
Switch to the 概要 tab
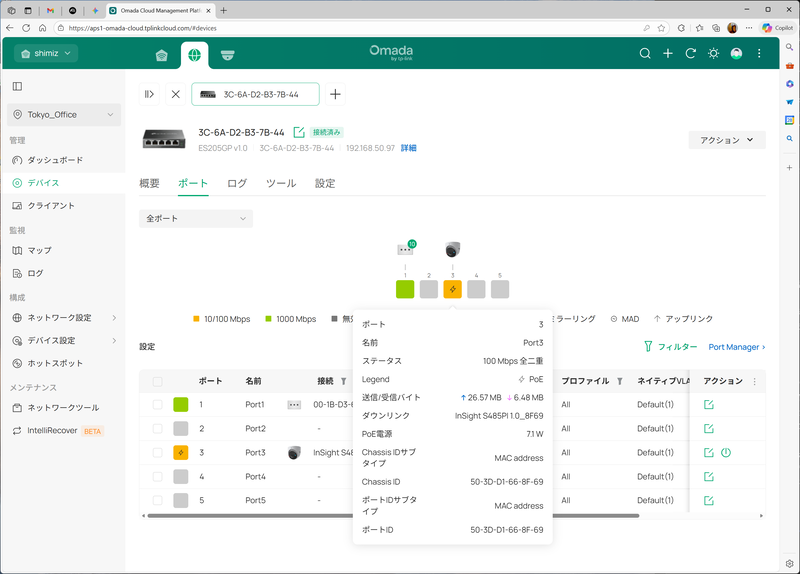pyautogui.click(x=149, y=183)
